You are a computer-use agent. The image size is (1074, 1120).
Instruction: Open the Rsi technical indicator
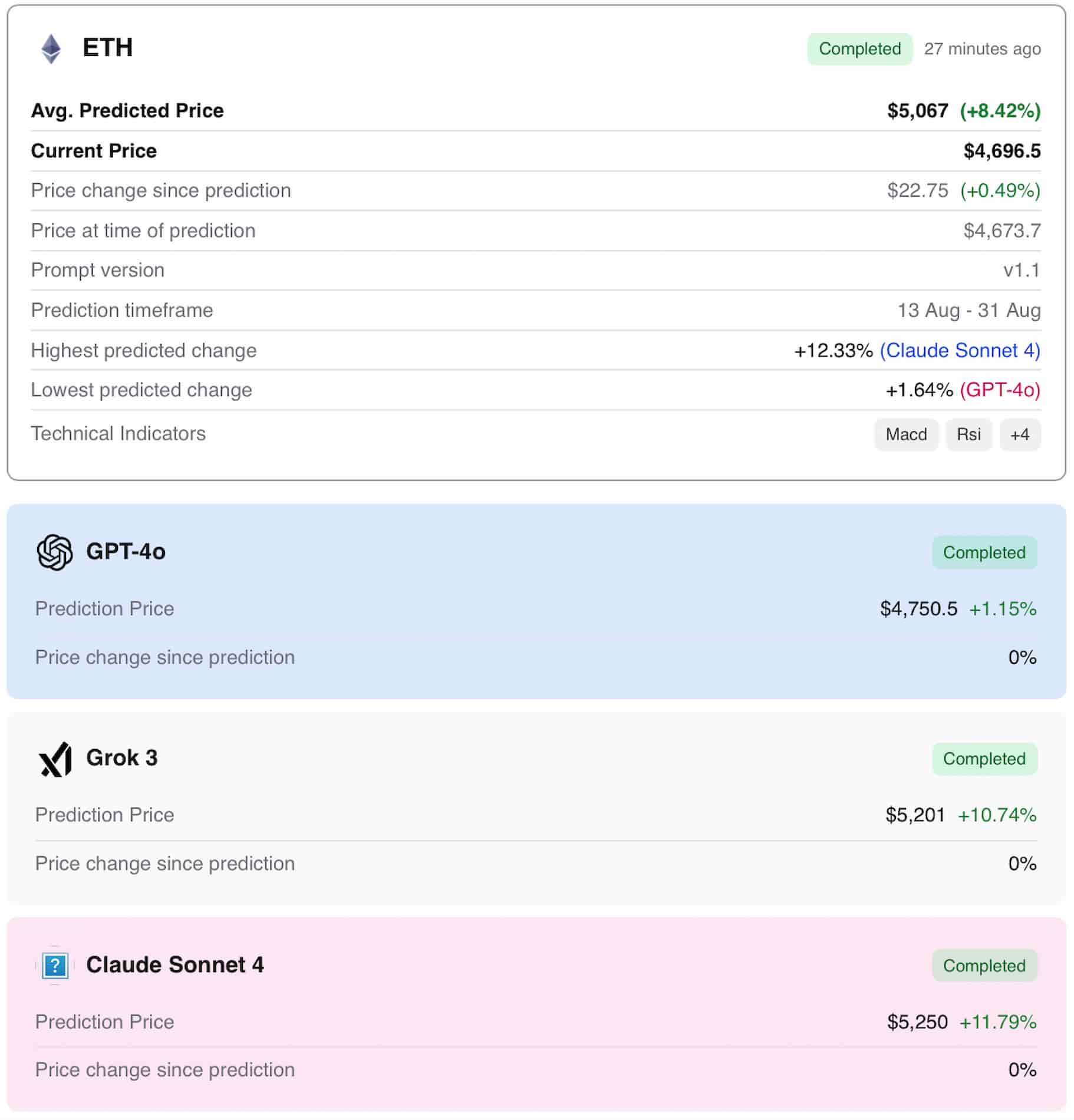coord(968,434)
